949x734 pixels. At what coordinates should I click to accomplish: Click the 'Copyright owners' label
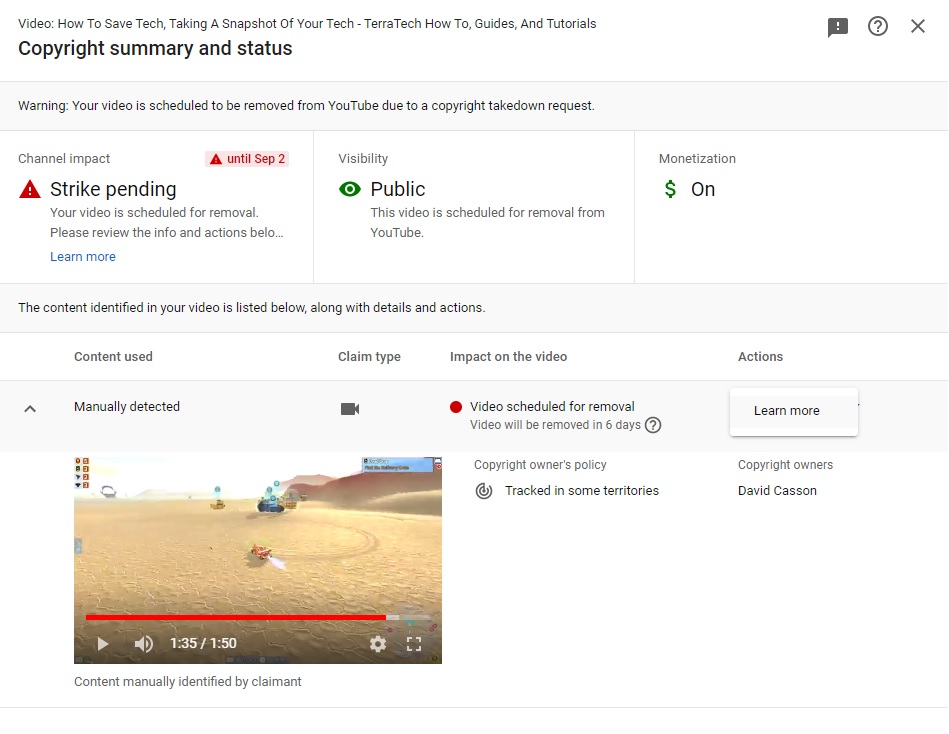click(x=785, y=465)
